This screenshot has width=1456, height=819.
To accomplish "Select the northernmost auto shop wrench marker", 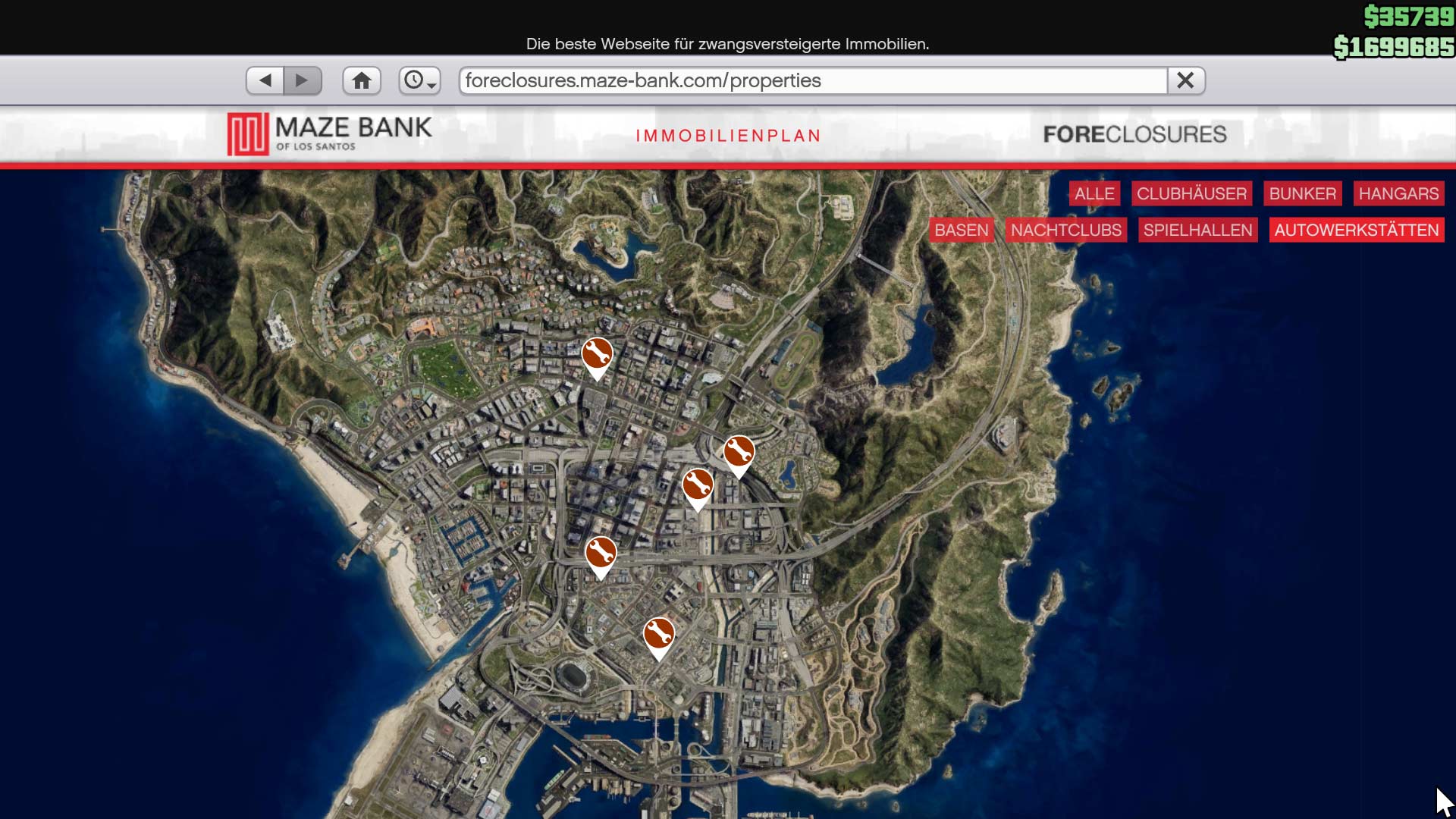I will click(x=597, y=354).
